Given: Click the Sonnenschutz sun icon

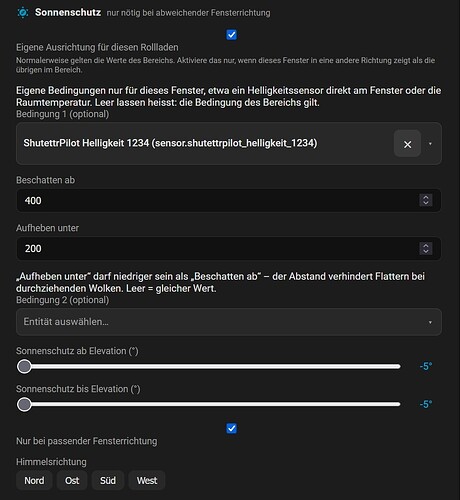Looking at the screenshot, I should click(x=23, y=13).
